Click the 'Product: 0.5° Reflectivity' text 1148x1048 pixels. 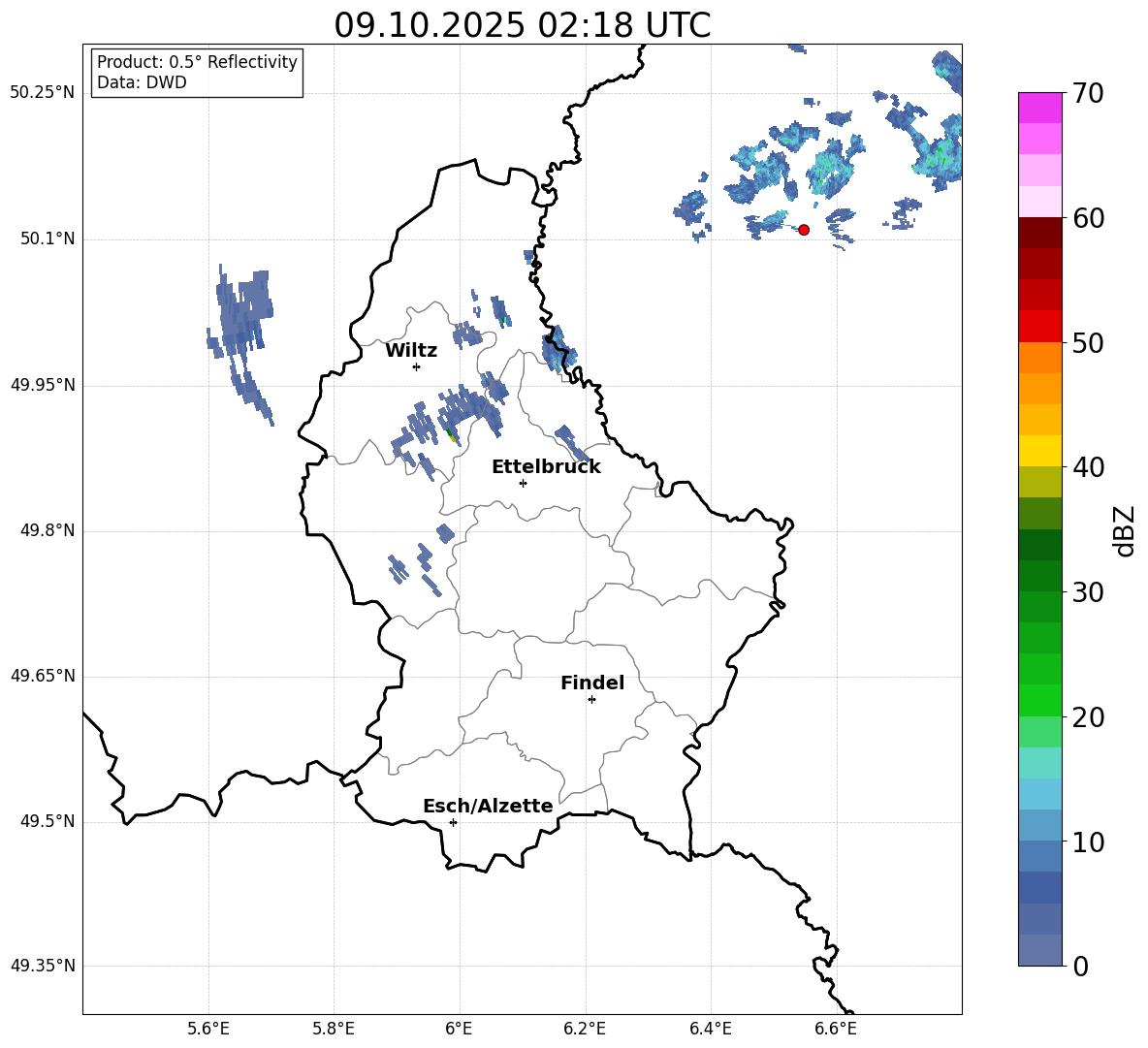(x=197, y=61)
